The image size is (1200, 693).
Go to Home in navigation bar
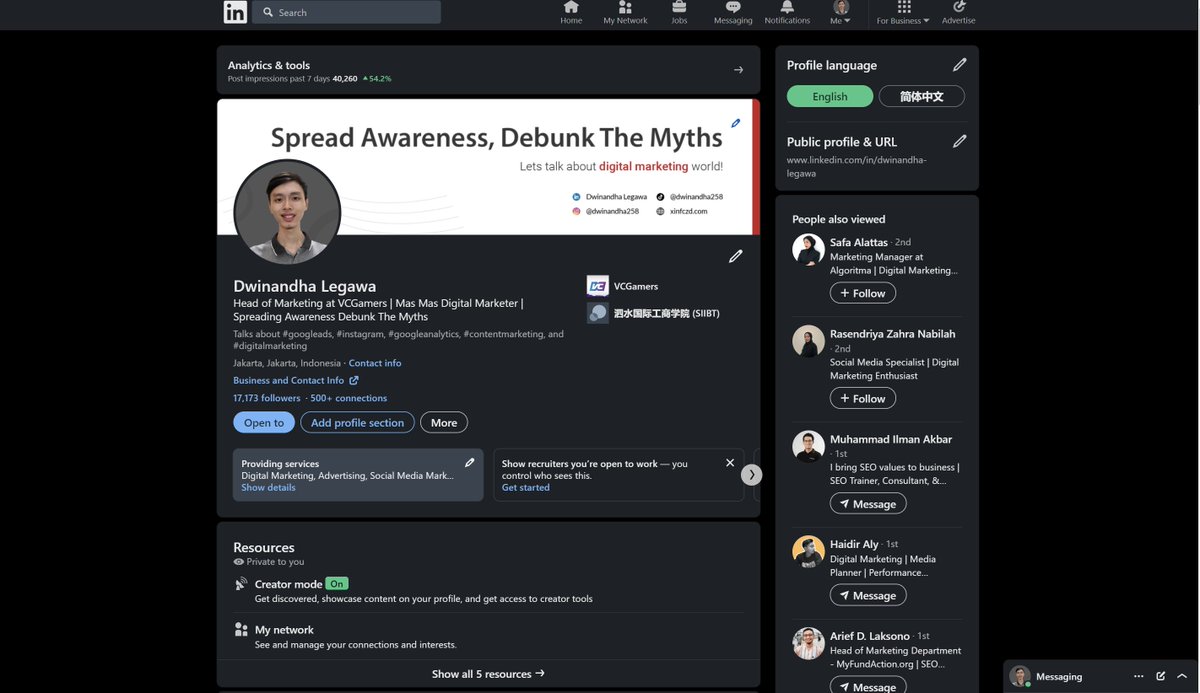coord(571,13)
